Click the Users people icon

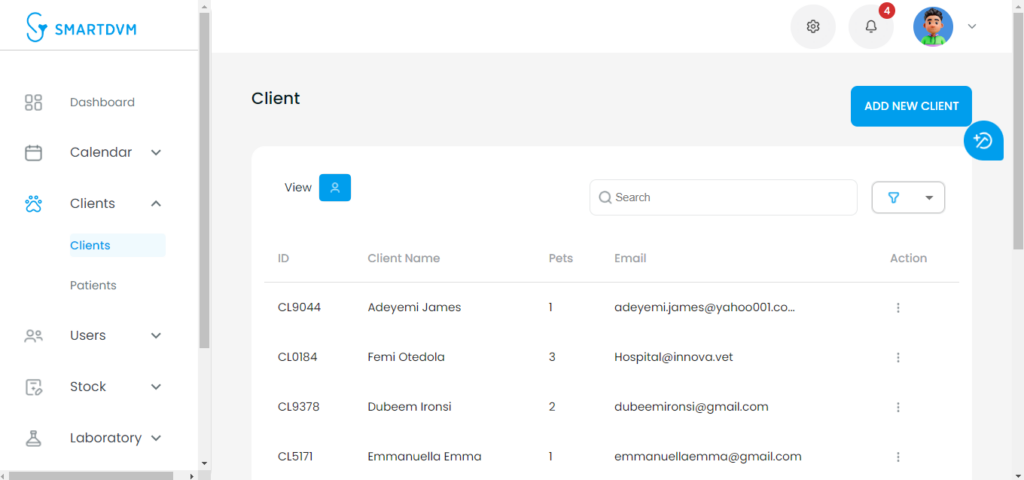pos(33,336)
